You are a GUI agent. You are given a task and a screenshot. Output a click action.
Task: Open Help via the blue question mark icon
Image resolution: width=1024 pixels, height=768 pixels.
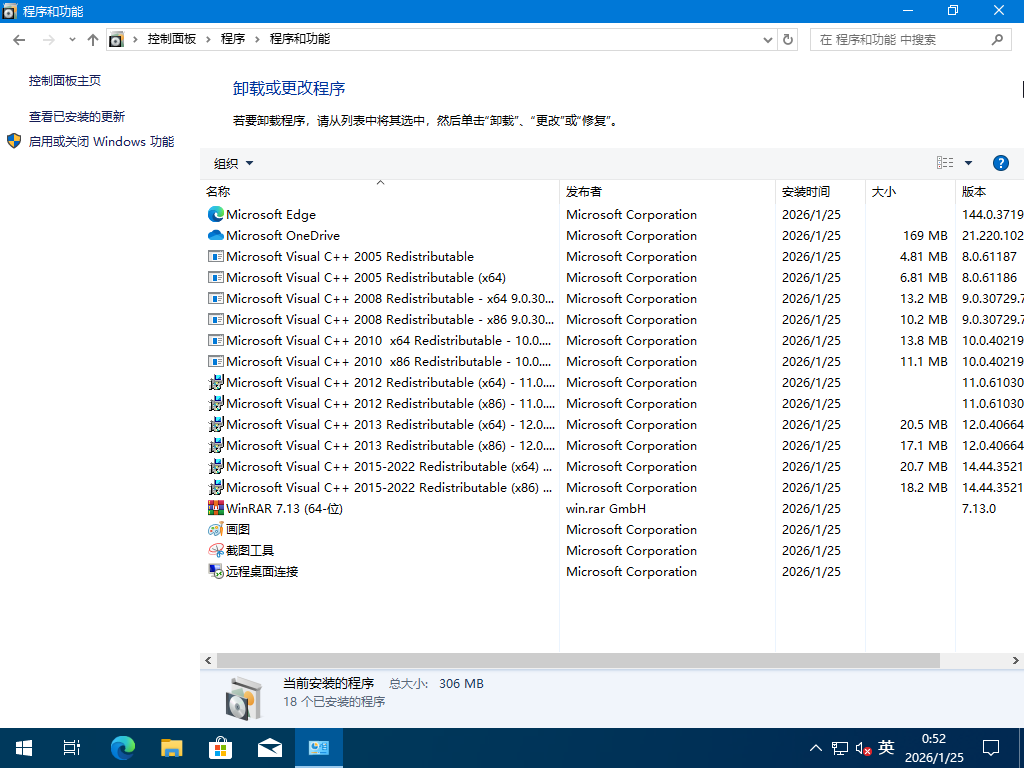click(1001, 162)
